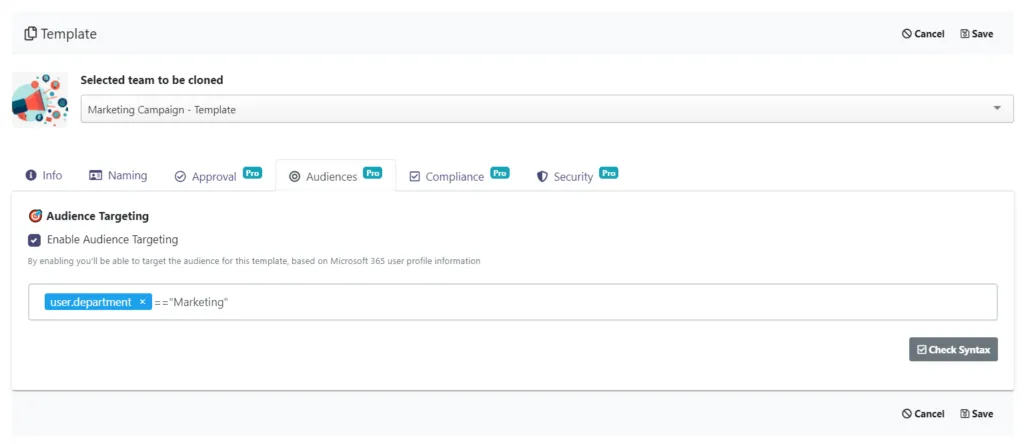Switch to the Naming tab
The height and width of the screenshot is (444, 1024).
point(118,176)
